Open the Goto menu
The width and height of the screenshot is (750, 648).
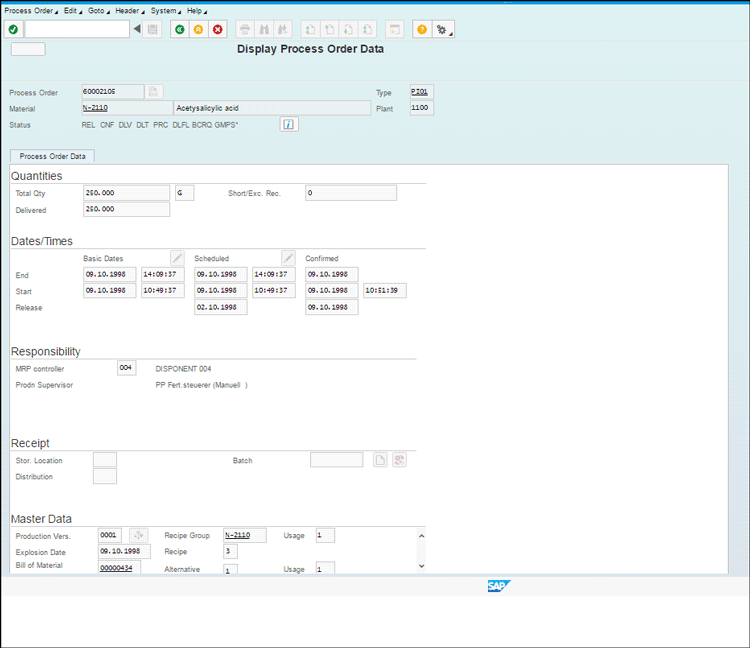96,10
